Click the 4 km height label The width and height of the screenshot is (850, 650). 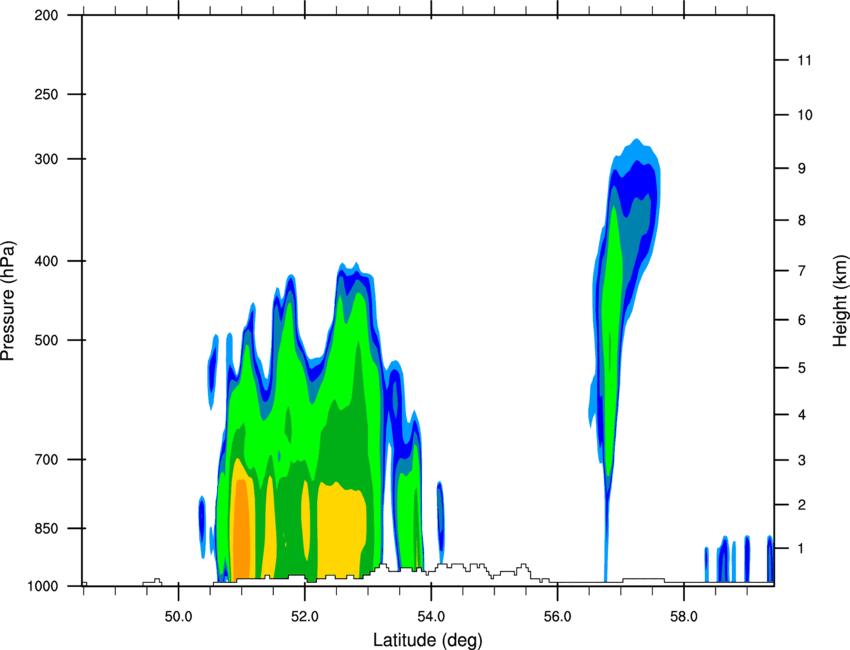click(802, 415)
